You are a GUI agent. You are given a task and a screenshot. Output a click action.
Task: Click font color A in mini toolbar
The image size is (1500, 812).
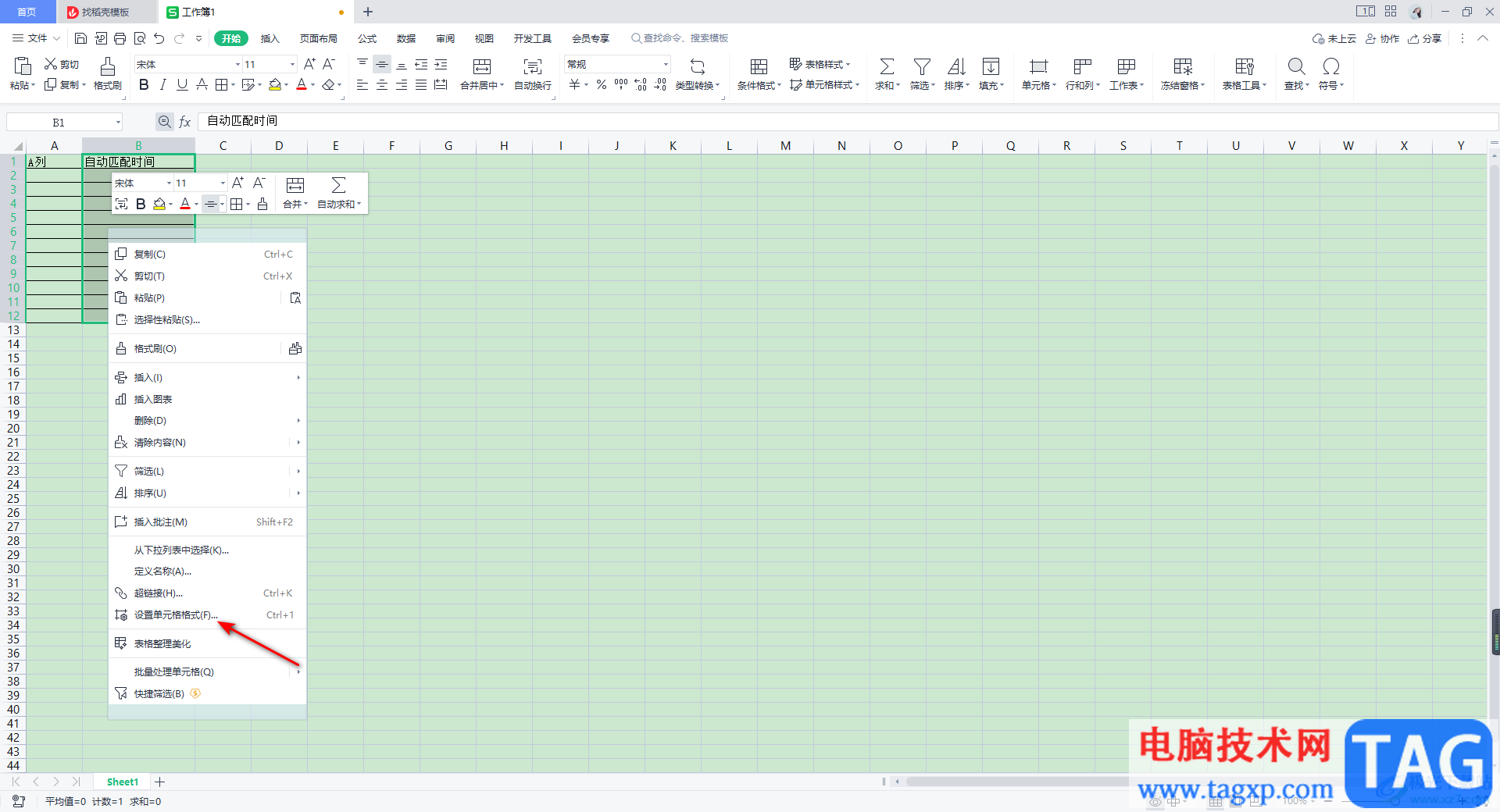185,204
